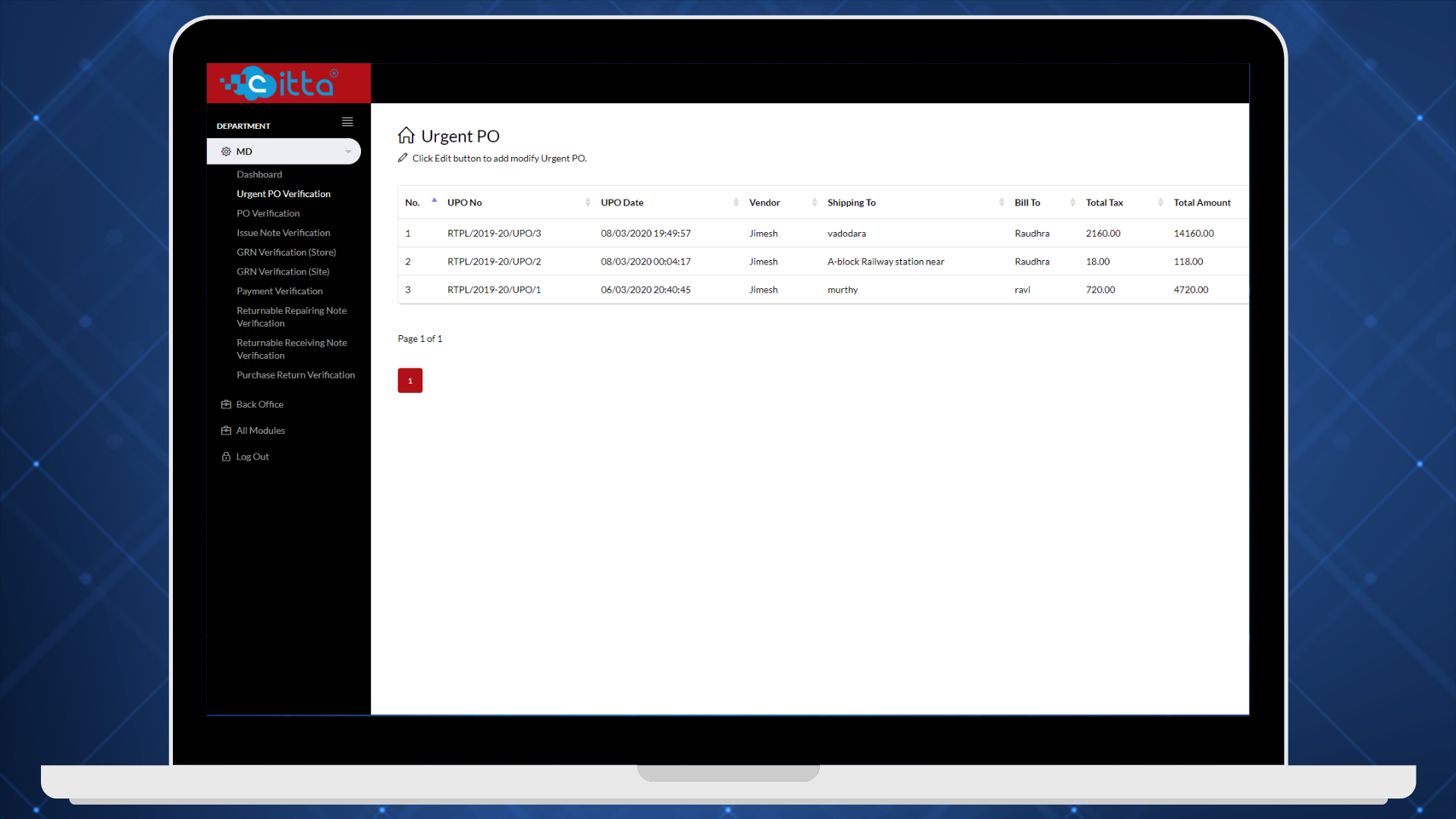Click the No. column sort arrow icon
1456x819 pixels.
(435, 200)
